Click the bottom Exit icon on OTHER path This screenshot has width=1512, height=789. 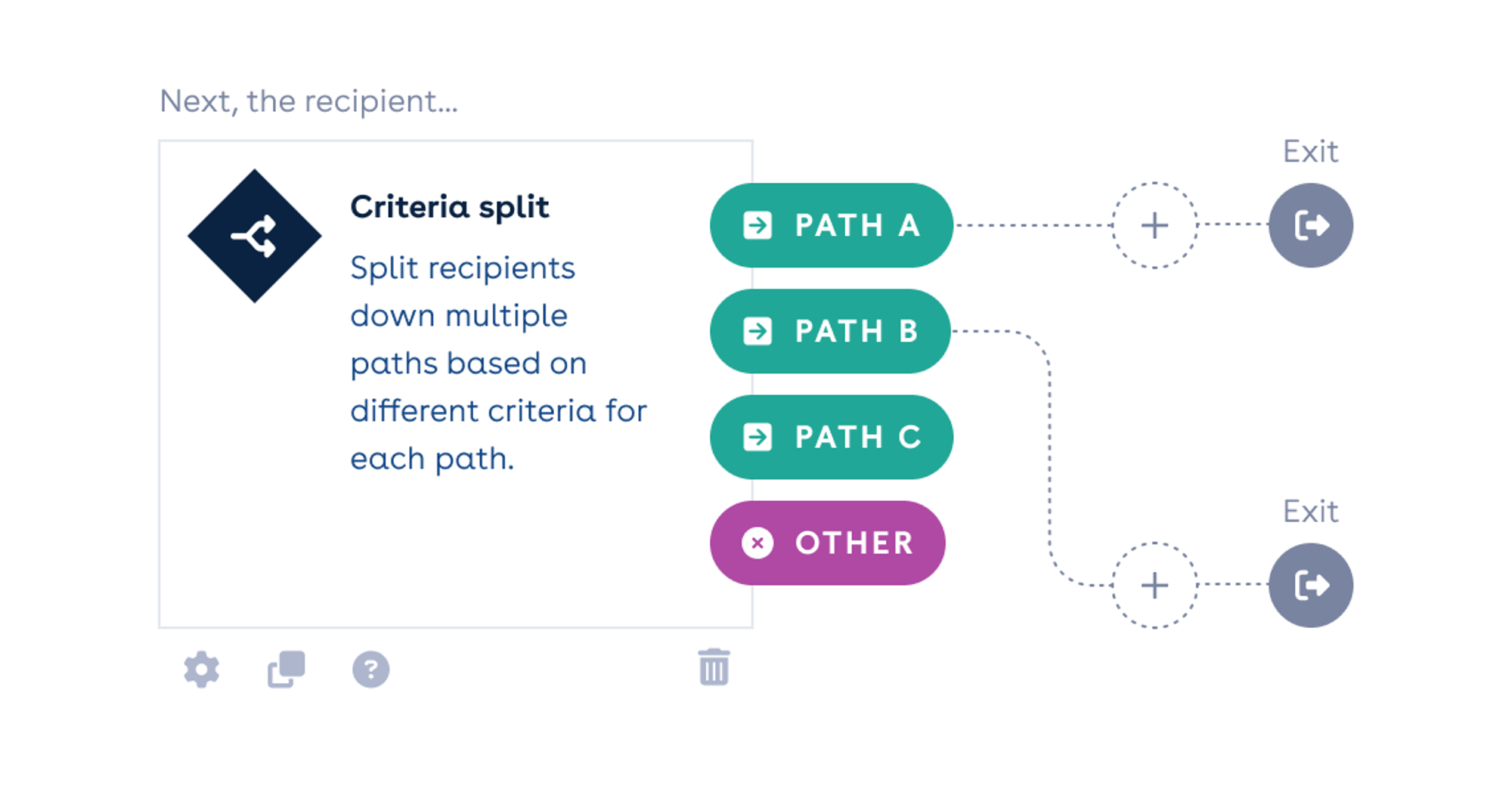tap(1312, 584)
